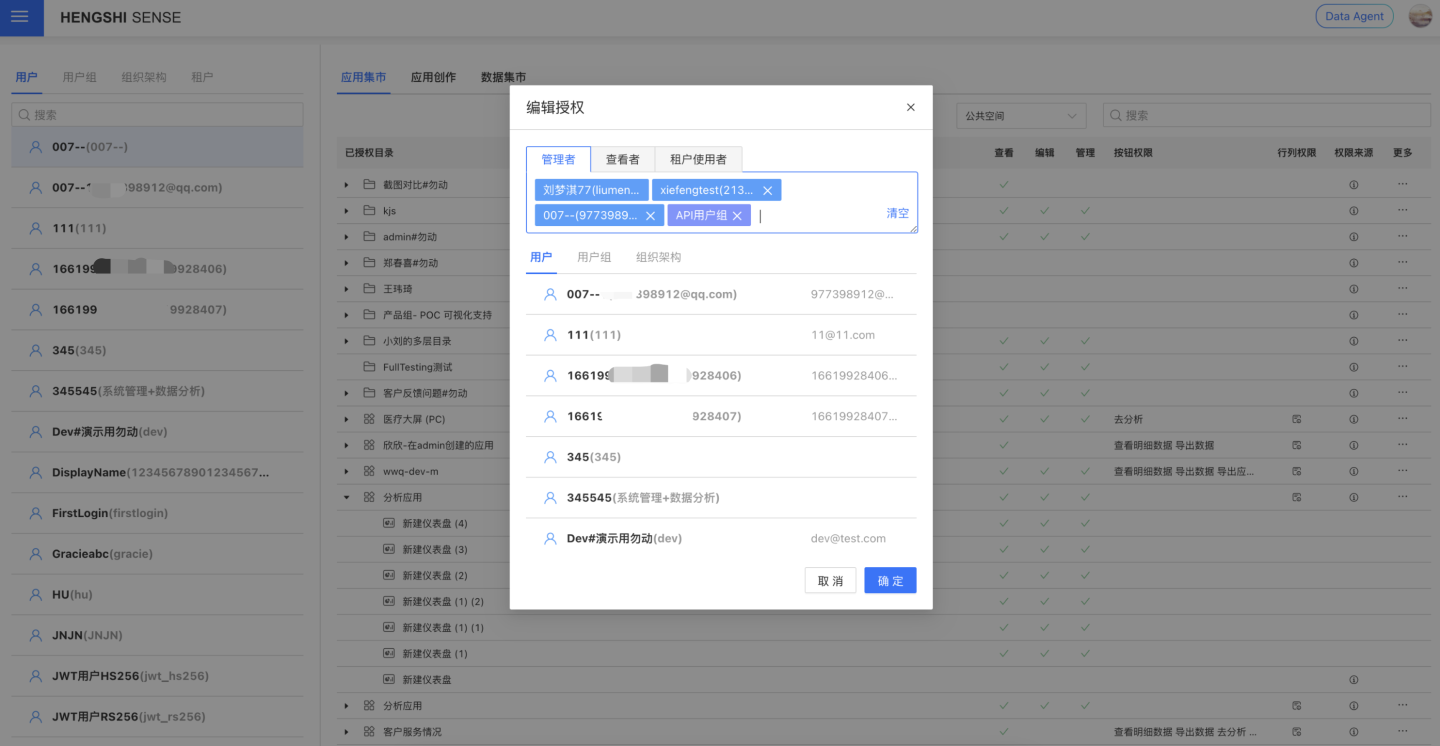1440x746 pixels.
Task: Click the 确定 button
Action: coord(890,581)
